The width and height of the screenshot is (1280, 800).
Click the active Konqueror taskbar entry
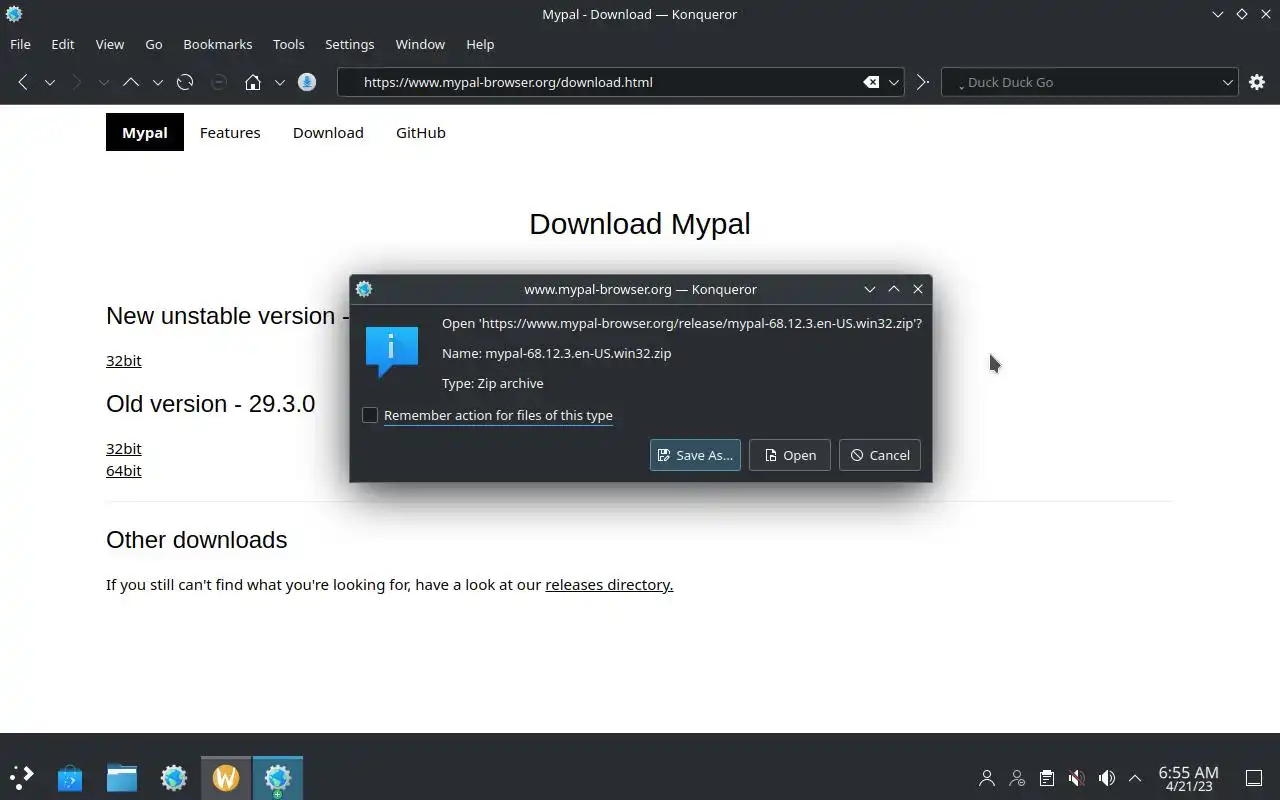pos(278,777)
